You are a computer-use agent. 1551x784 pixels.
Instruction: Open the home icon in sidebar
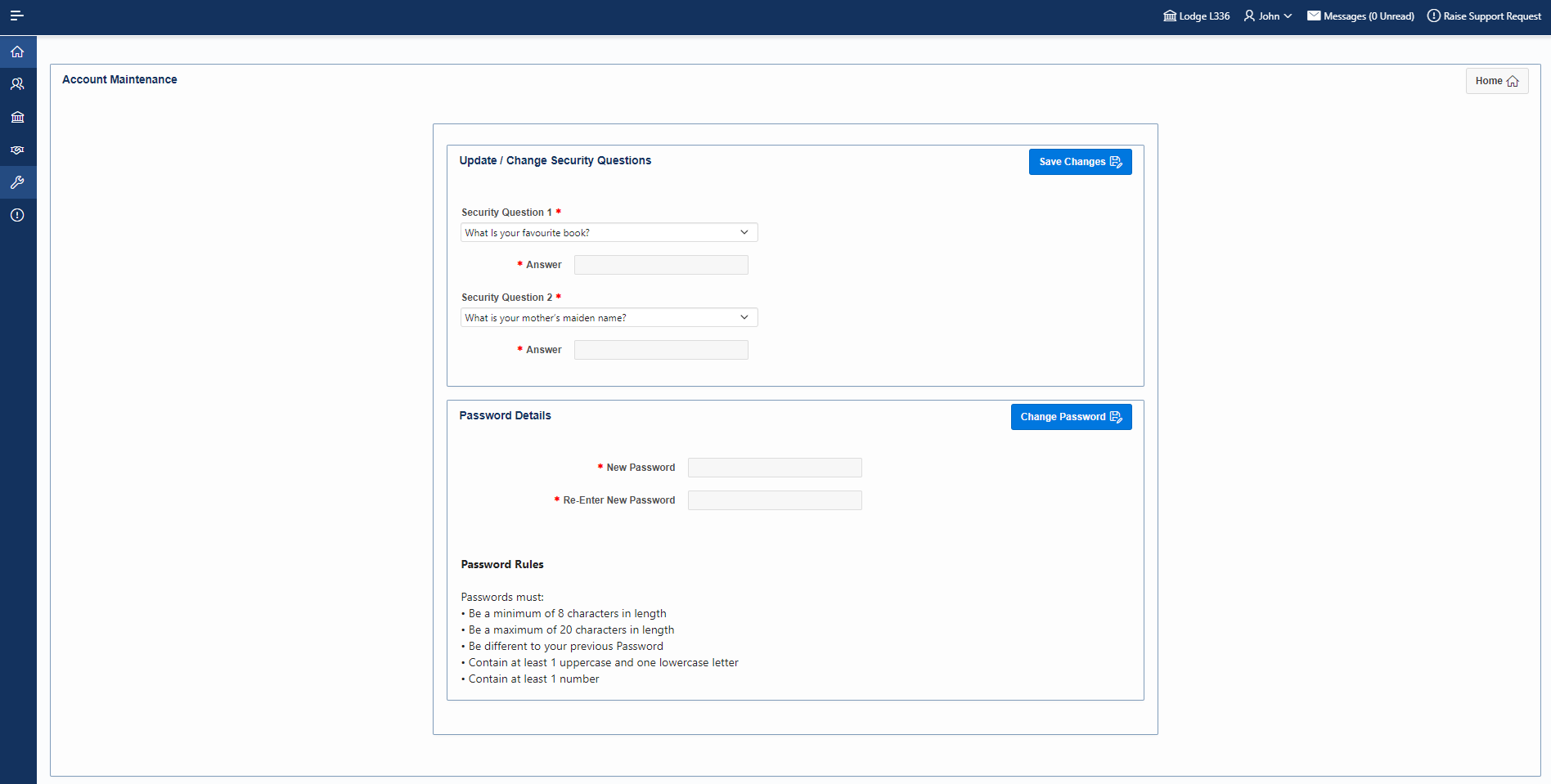(x=17, y=52)
